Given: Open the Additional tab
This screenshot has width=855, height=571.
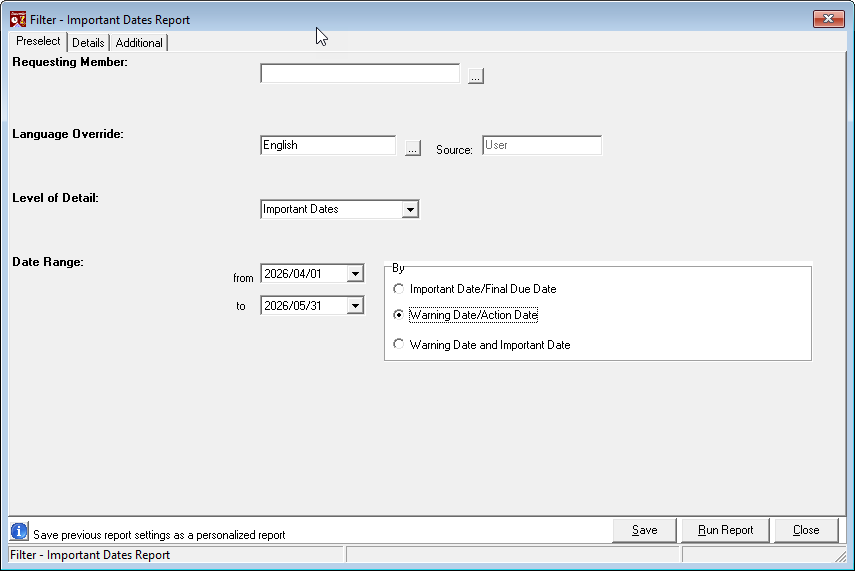Looking at the screenshot, I should 139,43.
